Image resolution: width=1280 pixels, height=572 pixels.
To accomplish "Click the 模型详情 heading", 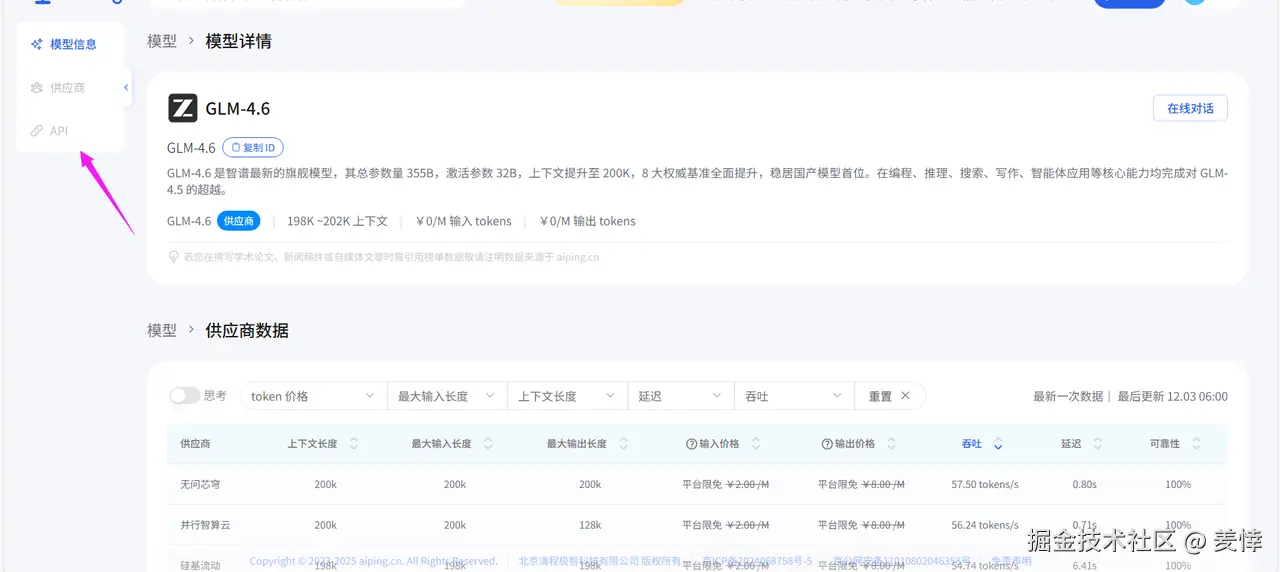I will click(x=238, y=41).
